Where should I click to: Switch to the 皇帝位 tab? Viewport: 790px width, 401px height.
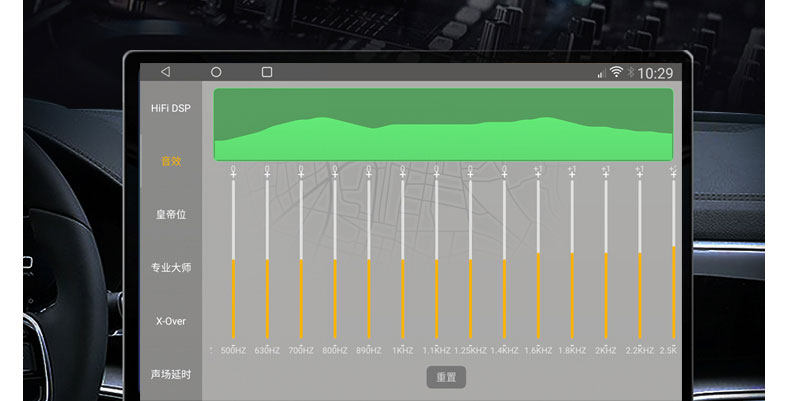171,215
